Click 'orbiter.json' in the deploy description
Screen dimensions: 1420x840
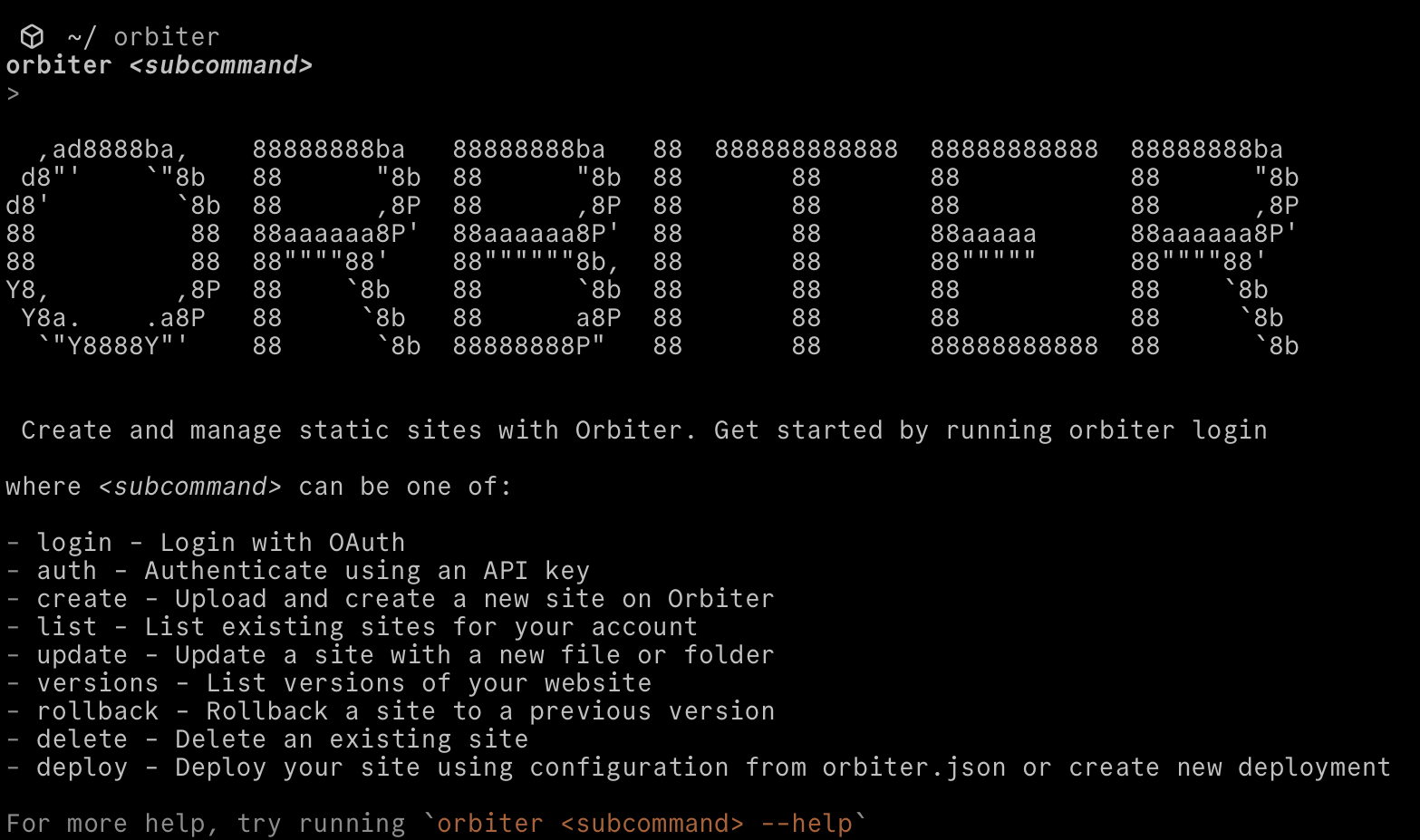[x=913, y=768]
